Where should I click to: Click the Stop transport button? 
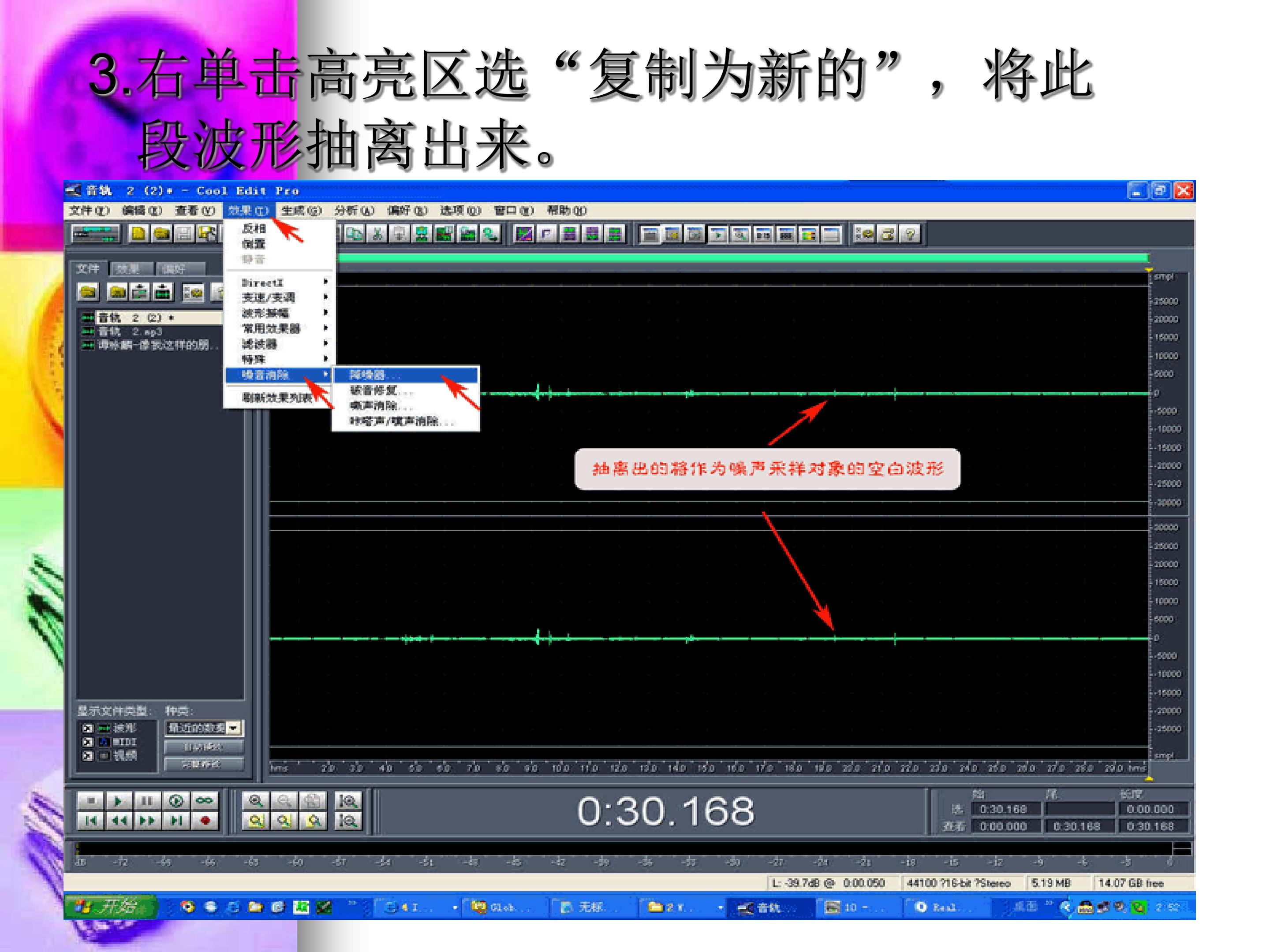[91, 800]
